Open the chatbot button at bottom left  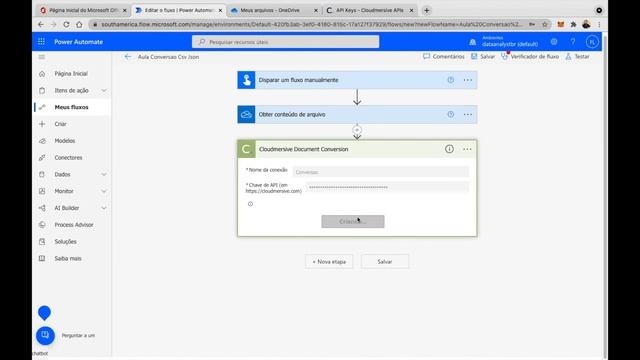(45, 336)
